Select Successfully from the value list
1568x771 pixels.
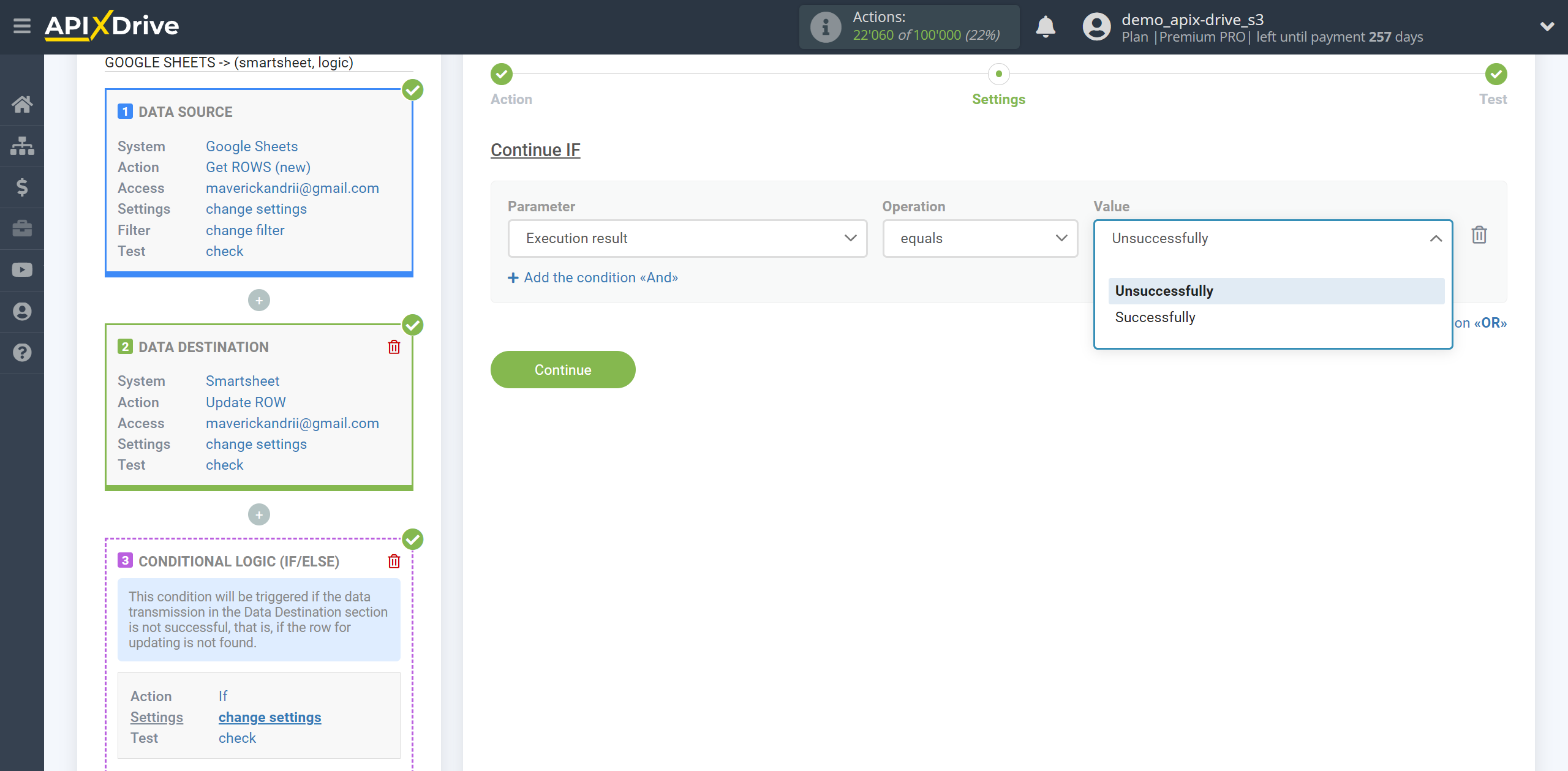(x=1155, y=317)
